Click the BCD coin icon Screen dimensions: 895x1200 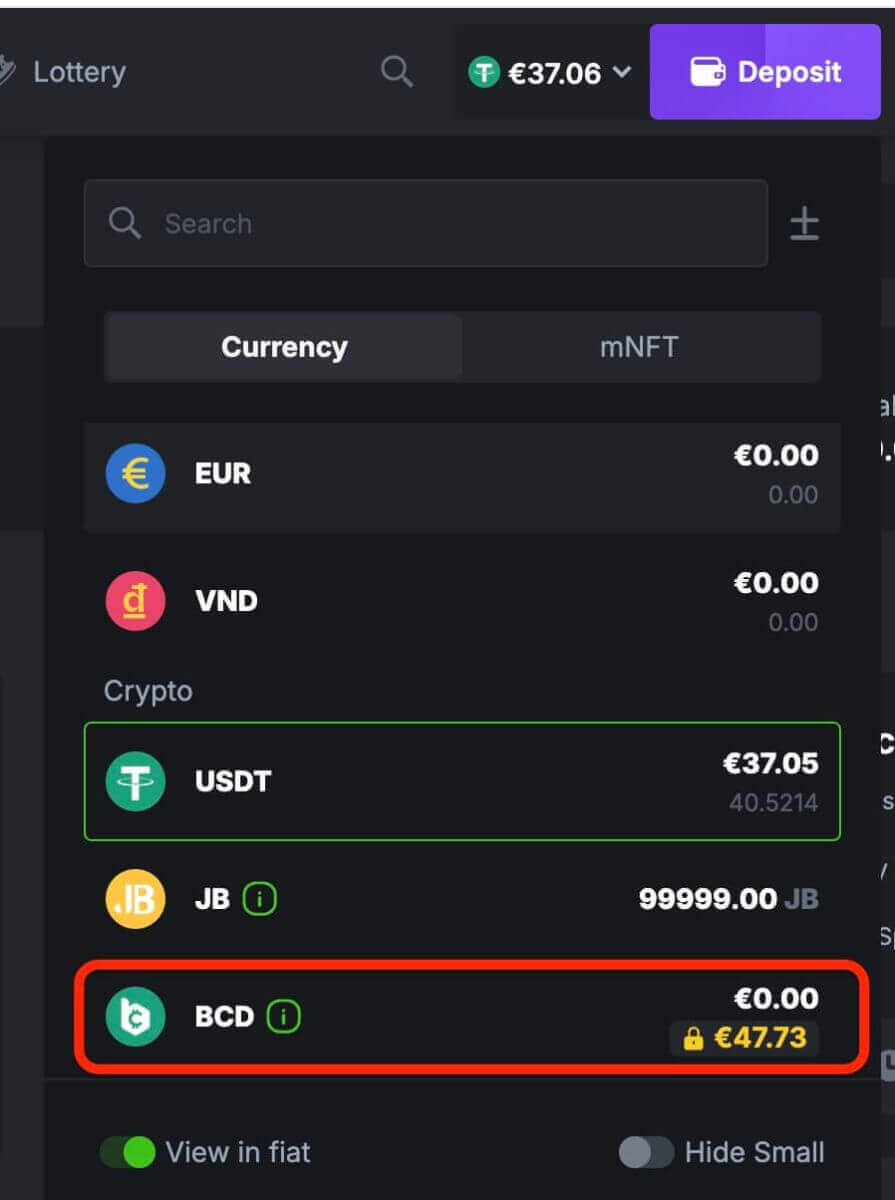pos(135,1017)
